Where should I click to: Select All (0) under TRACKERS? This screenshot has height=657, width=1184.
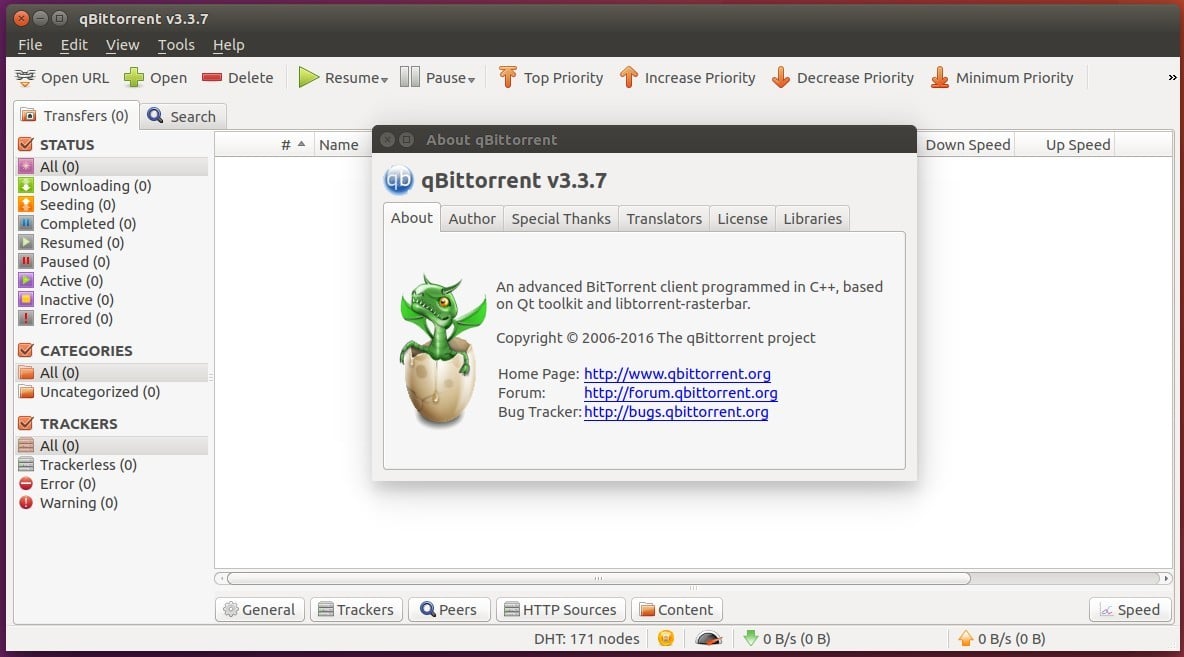click(112, 446)
